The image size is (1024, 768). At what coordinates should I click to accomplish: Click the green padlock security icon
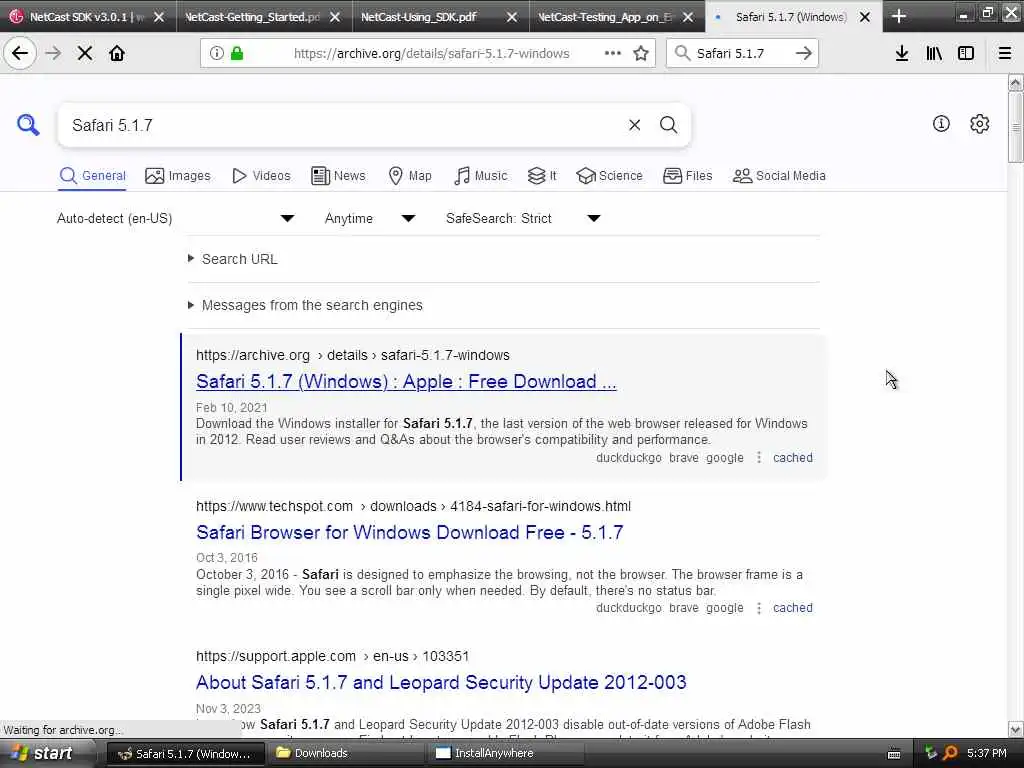pos(237,53)
